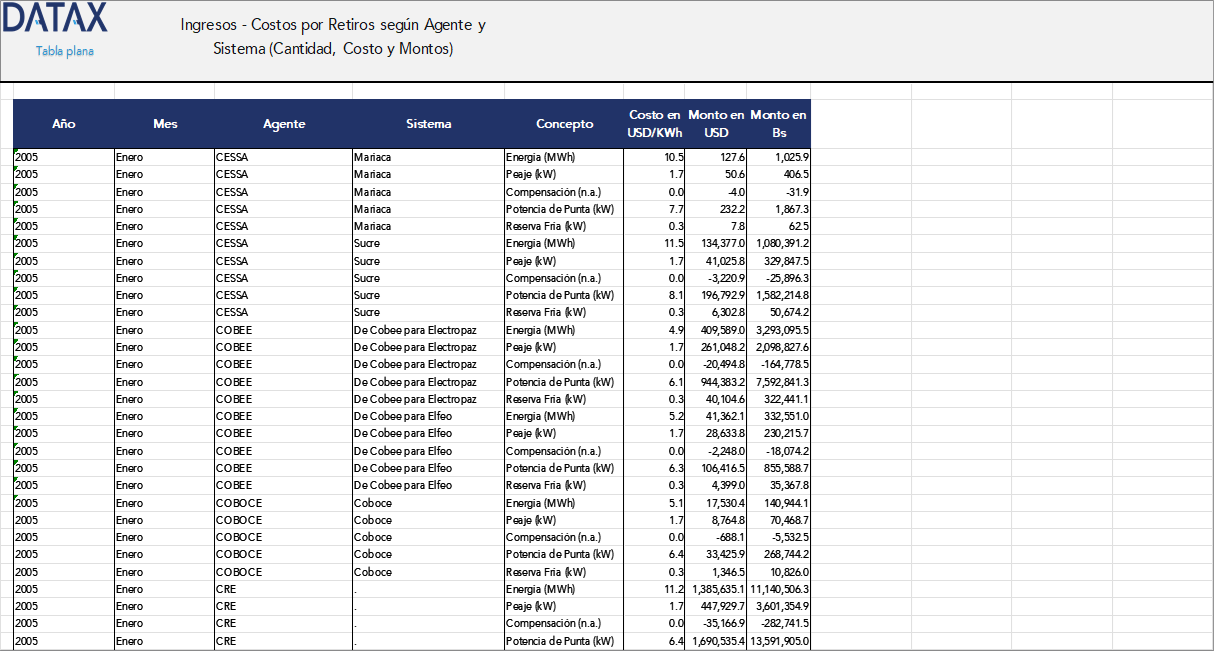This screenshot has width=1214, height=651.
Task: Click the Costo en USD/KWh header
Action: point(655,124)
